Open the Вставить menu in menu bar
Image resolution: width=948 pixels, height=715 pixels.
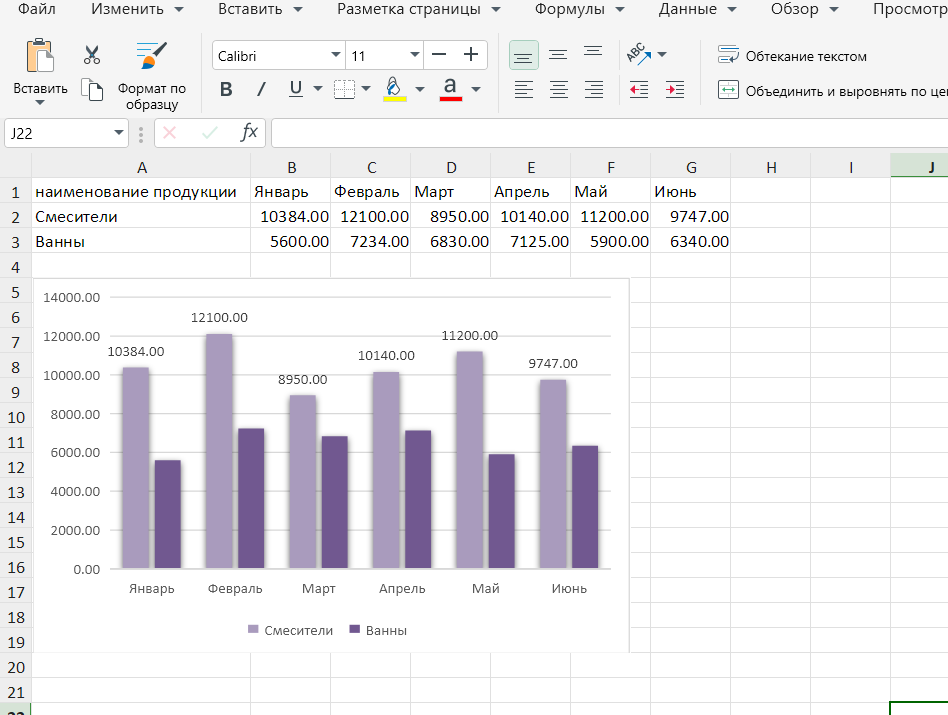260,9
